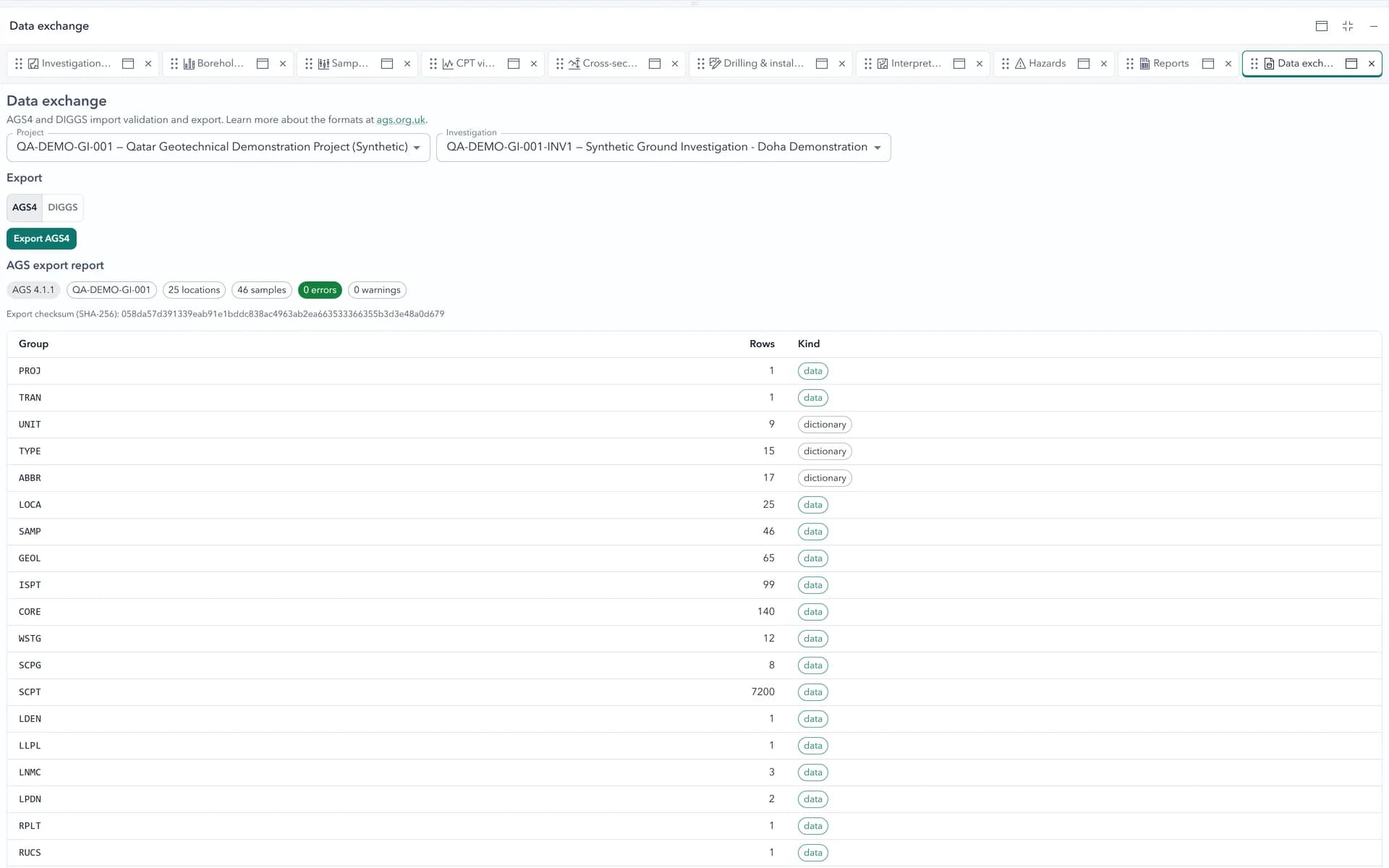This screenshot has height=868, width=1389.
Task: Close the Investigation tab
Action: pyautogui.click(x=148, y=64)
